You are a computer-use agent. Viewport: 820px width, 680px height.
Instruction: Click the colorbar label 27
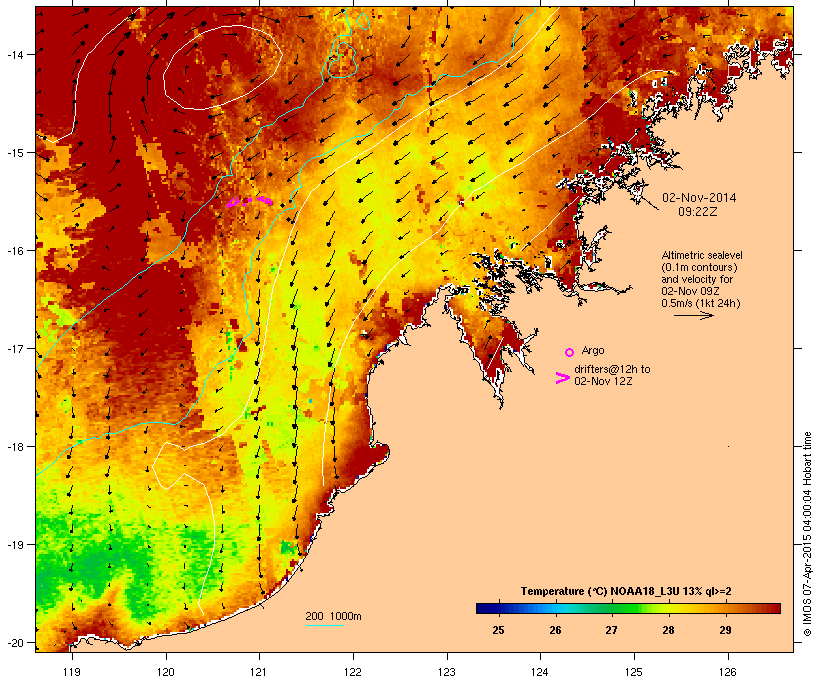(x=612, y=630)
